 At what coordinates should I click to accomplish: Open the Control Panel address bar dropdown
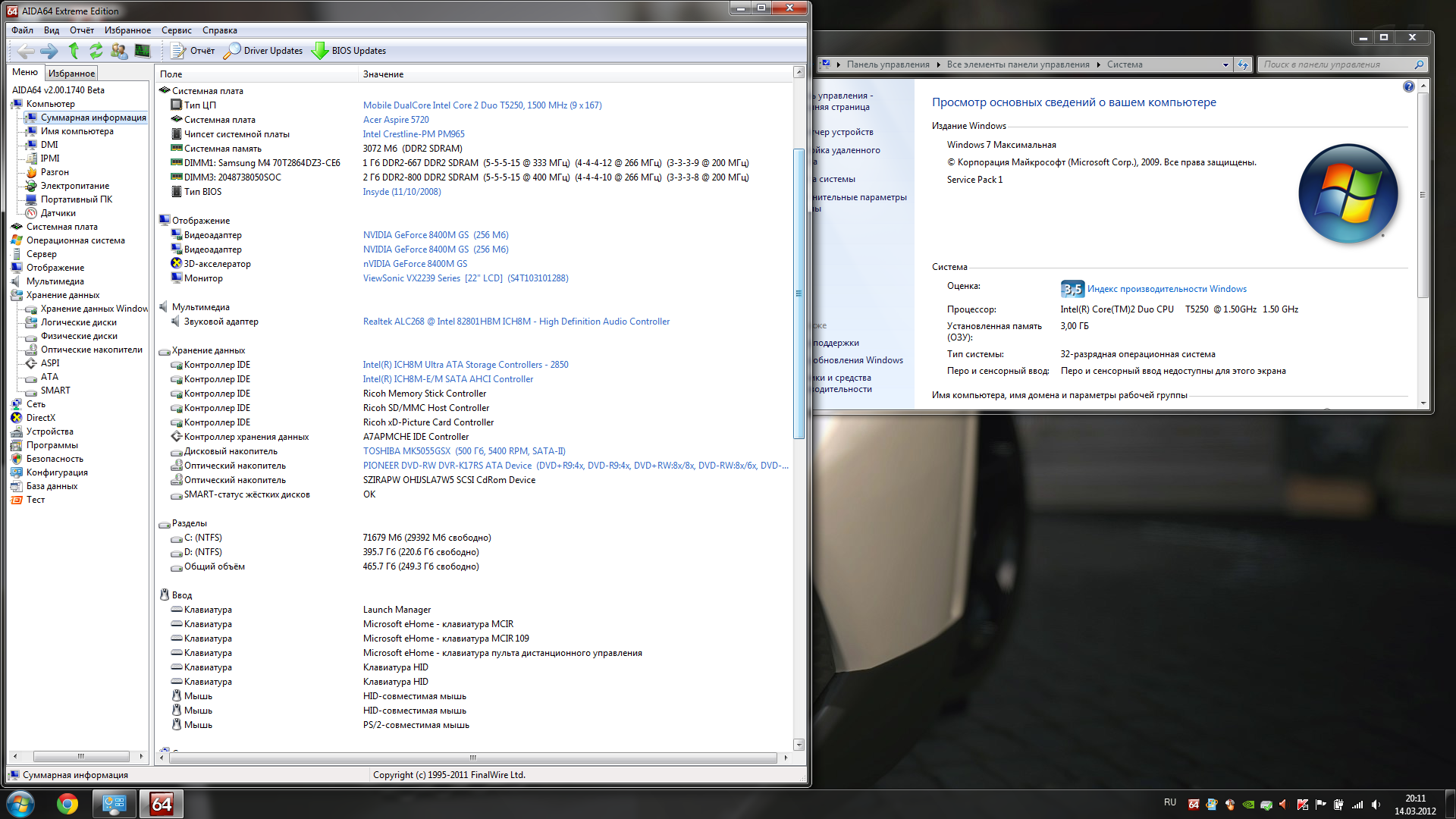[1225, 65]
